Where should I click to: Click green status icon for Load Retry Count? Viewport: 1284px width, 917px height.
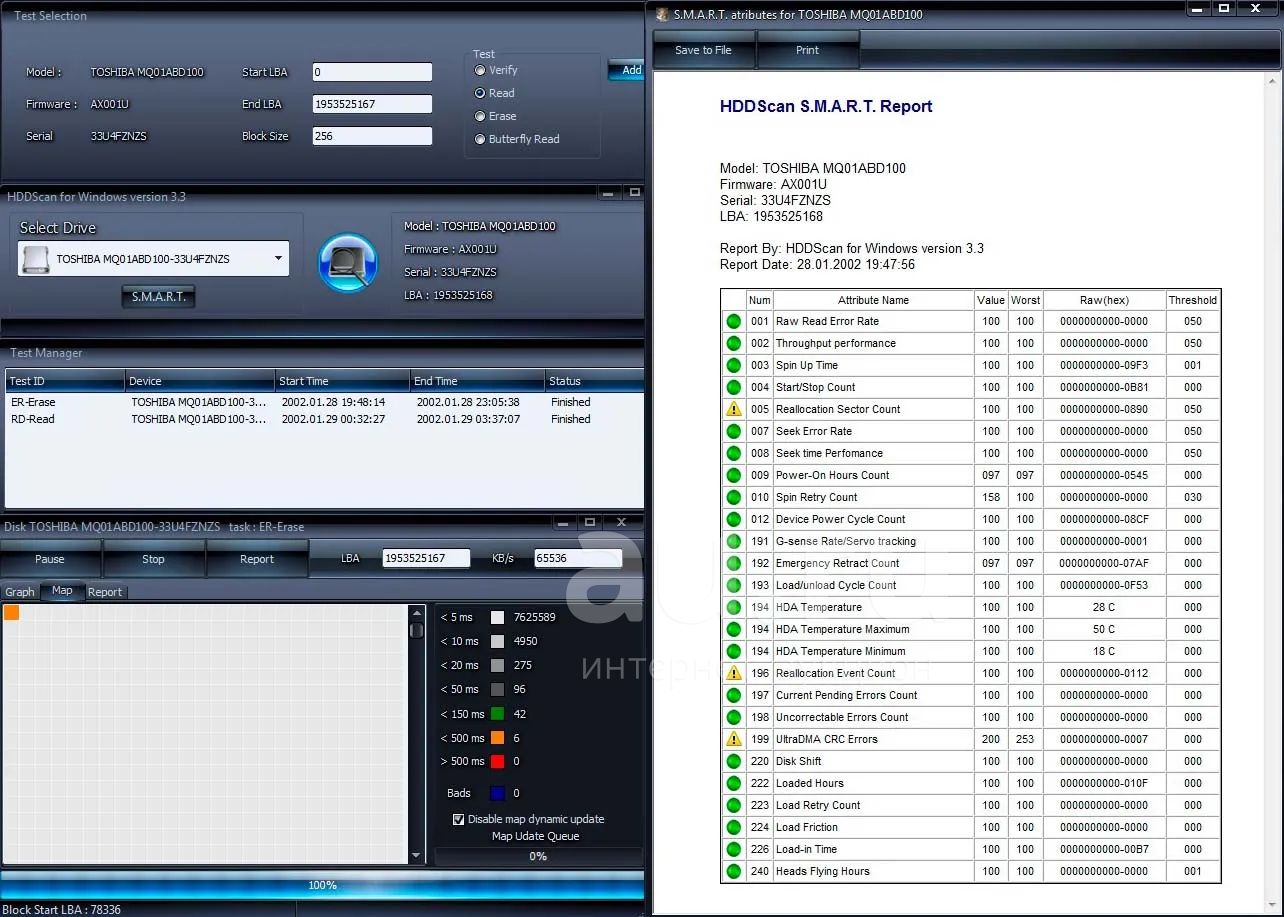734,805
